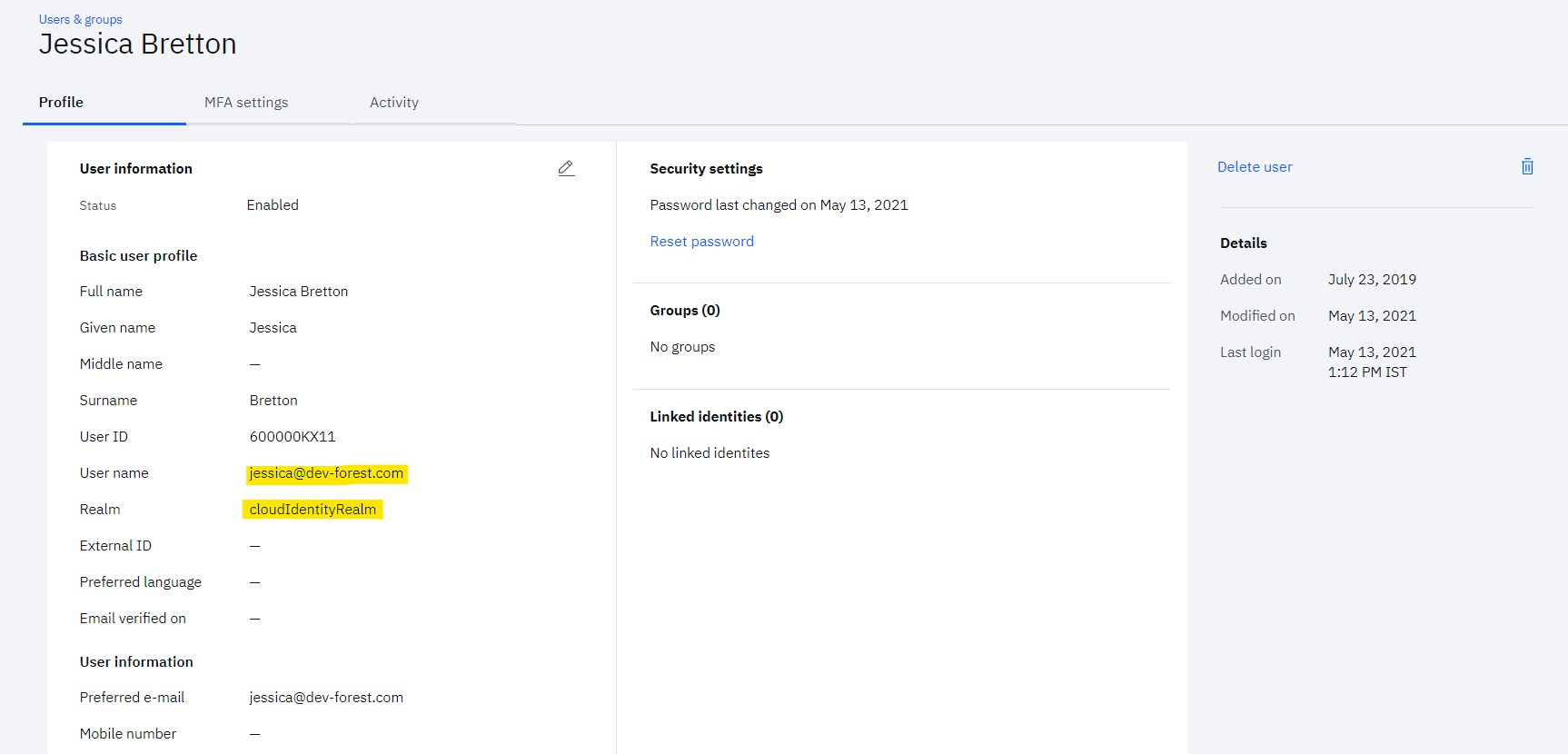The image size is (1568, 754).
Task: Click the Realm label
Action: pyautogui.click(x=100, y=510)
